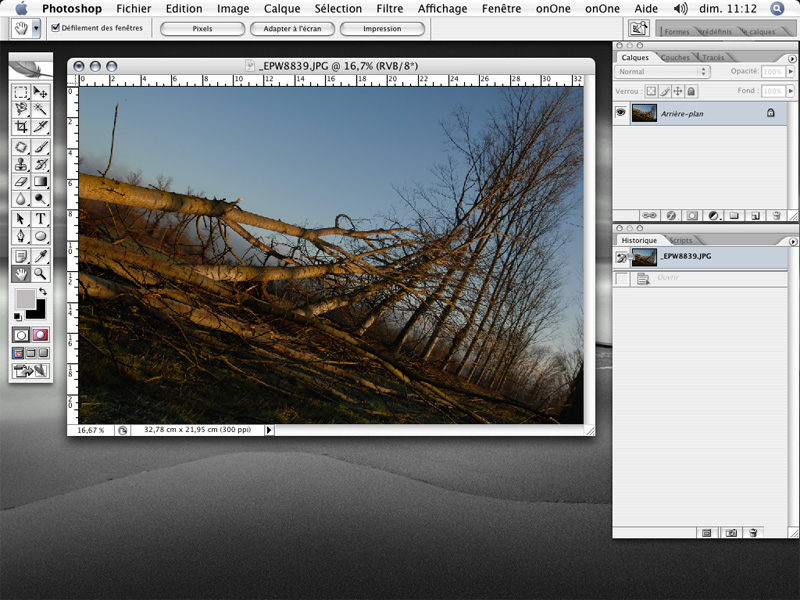Viewport: 800px width, 600px height.
Task: Select the Brush tool
Action: point(40,147)
